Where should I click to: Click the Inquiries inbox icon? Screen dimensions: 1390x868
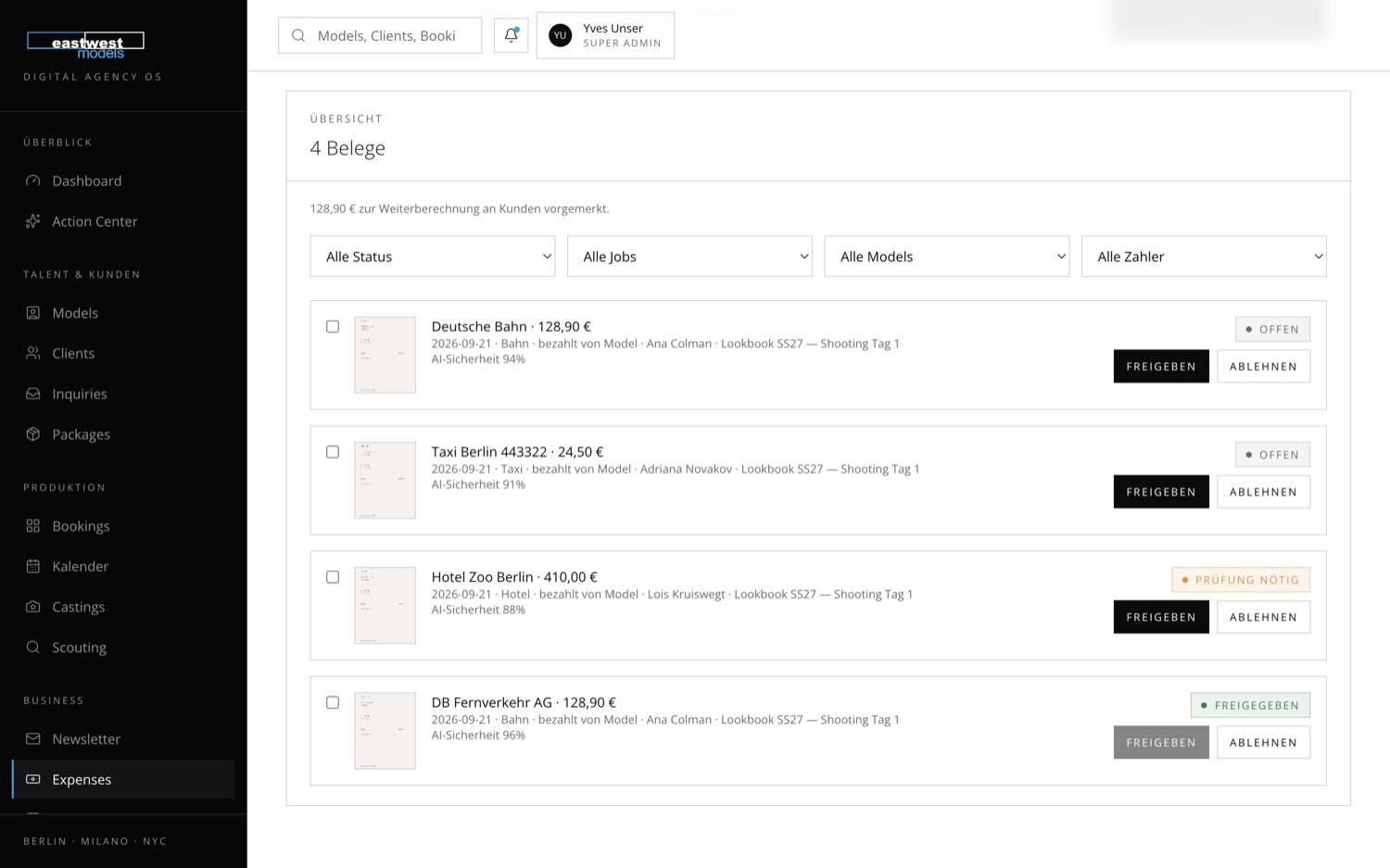pyautogui.click(x=33, y=394)
